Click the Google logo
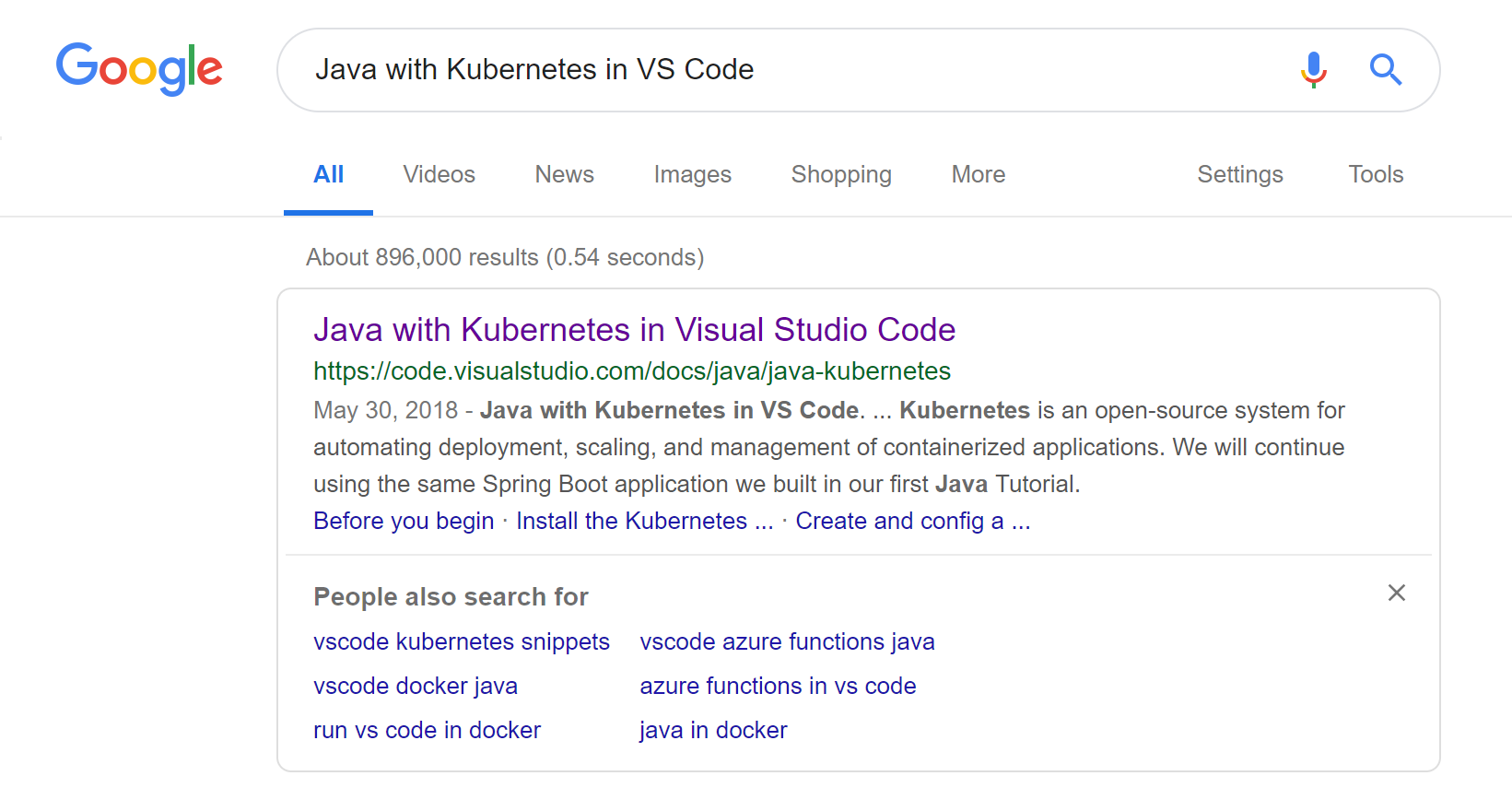1512x811 pixels. click(x=139, y=69)
